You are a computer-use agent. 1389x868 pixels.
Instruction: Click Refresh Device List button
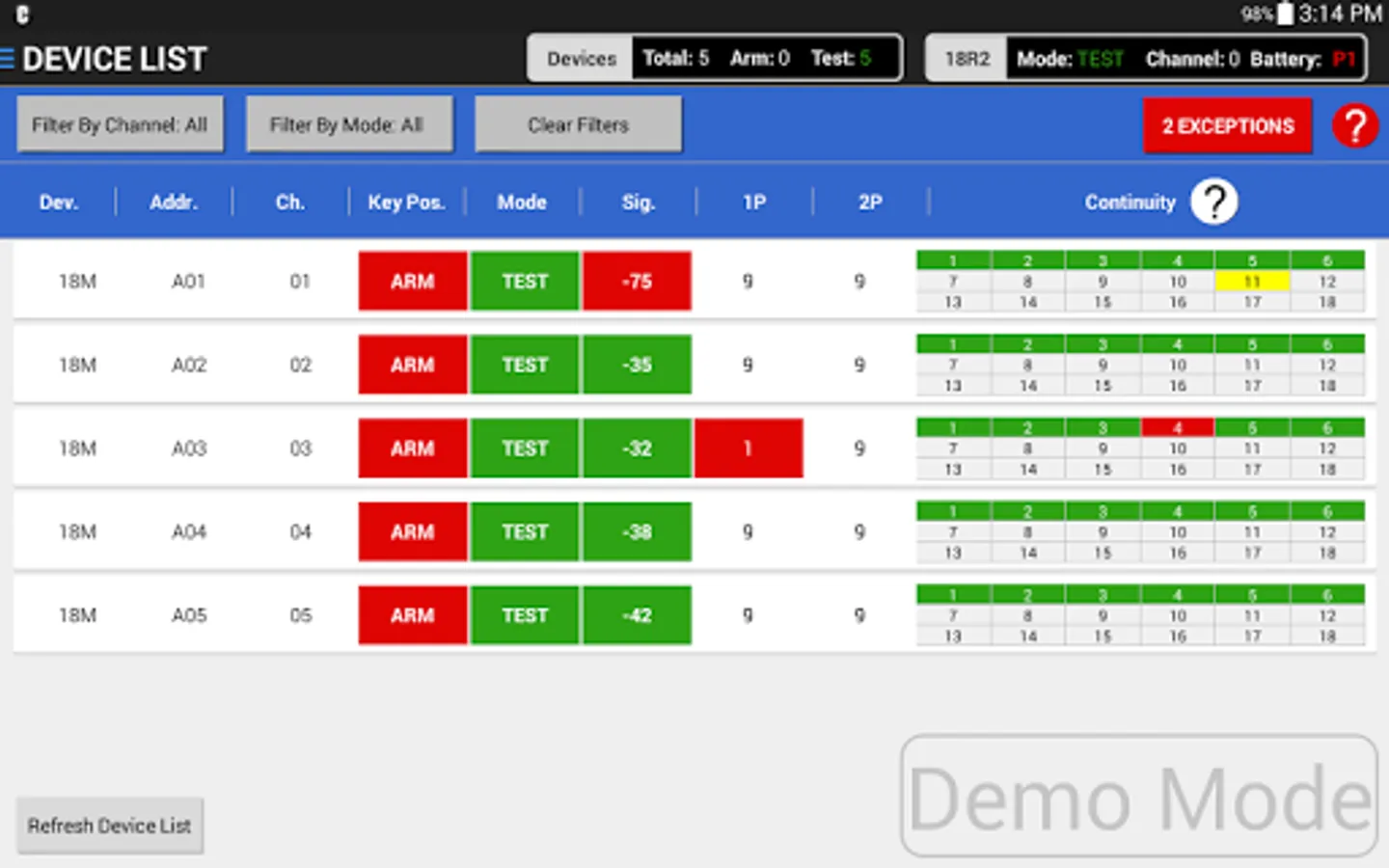(109, 826)
